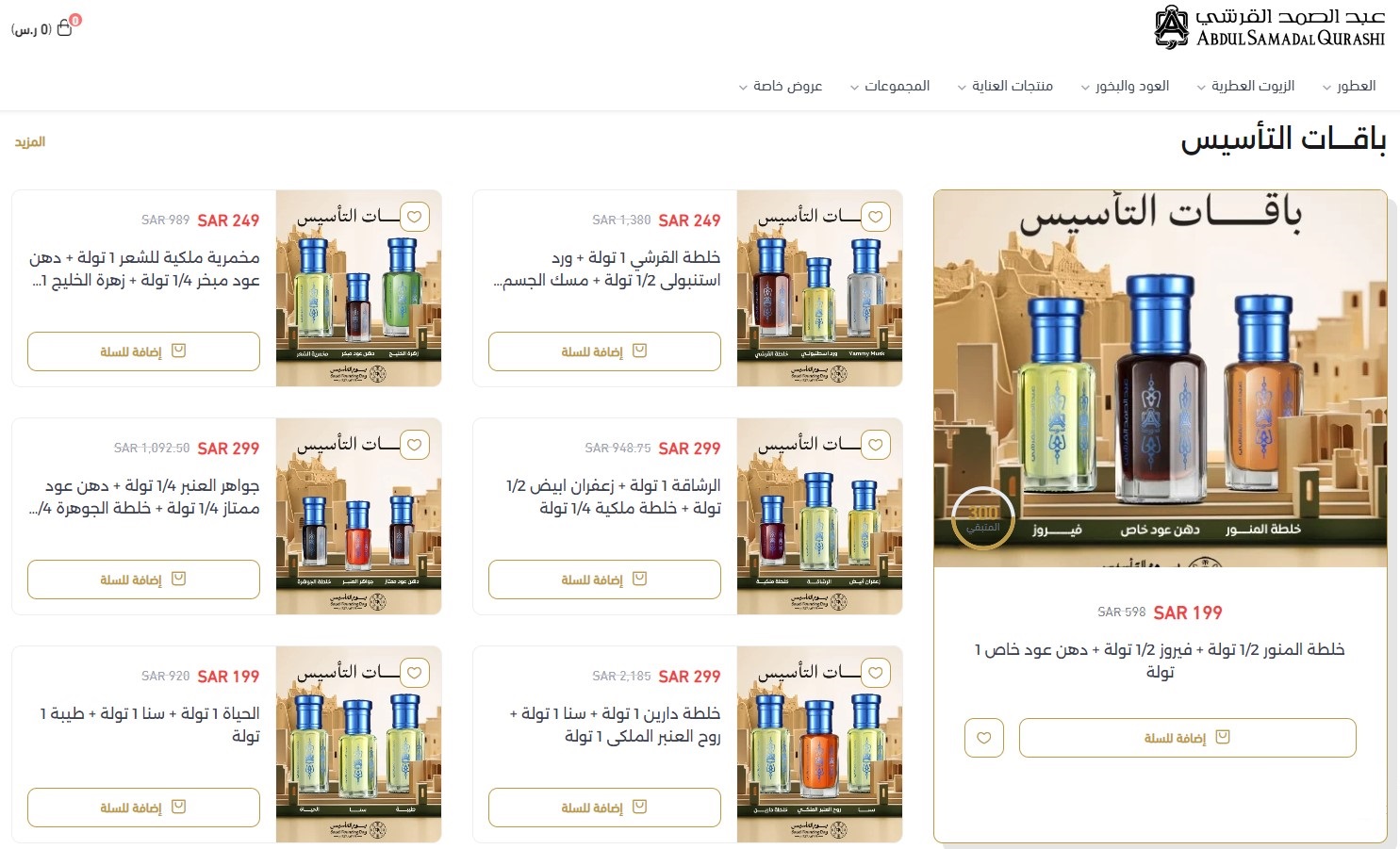Open the large featured باقات التأسيس product image
The height and width of the screenshot is (849, 1400).
click(x=1161, y=379)
